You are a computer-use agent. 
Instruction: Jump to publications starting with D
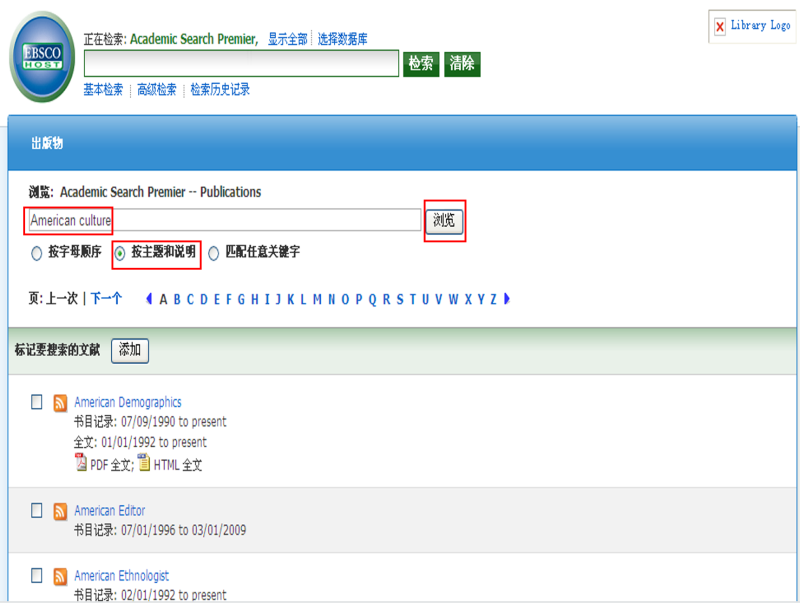click(204, 299)
